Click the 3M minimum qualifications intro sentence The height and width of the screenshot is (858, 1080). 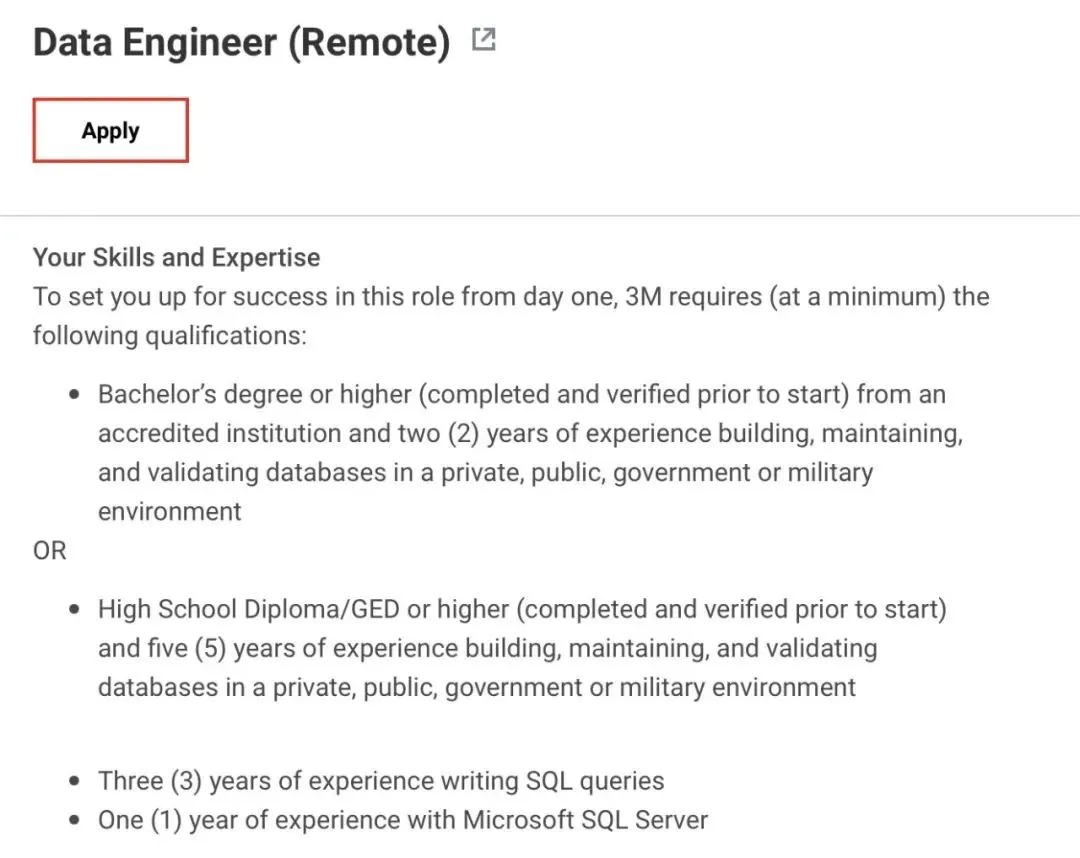(x=510, y=296)
